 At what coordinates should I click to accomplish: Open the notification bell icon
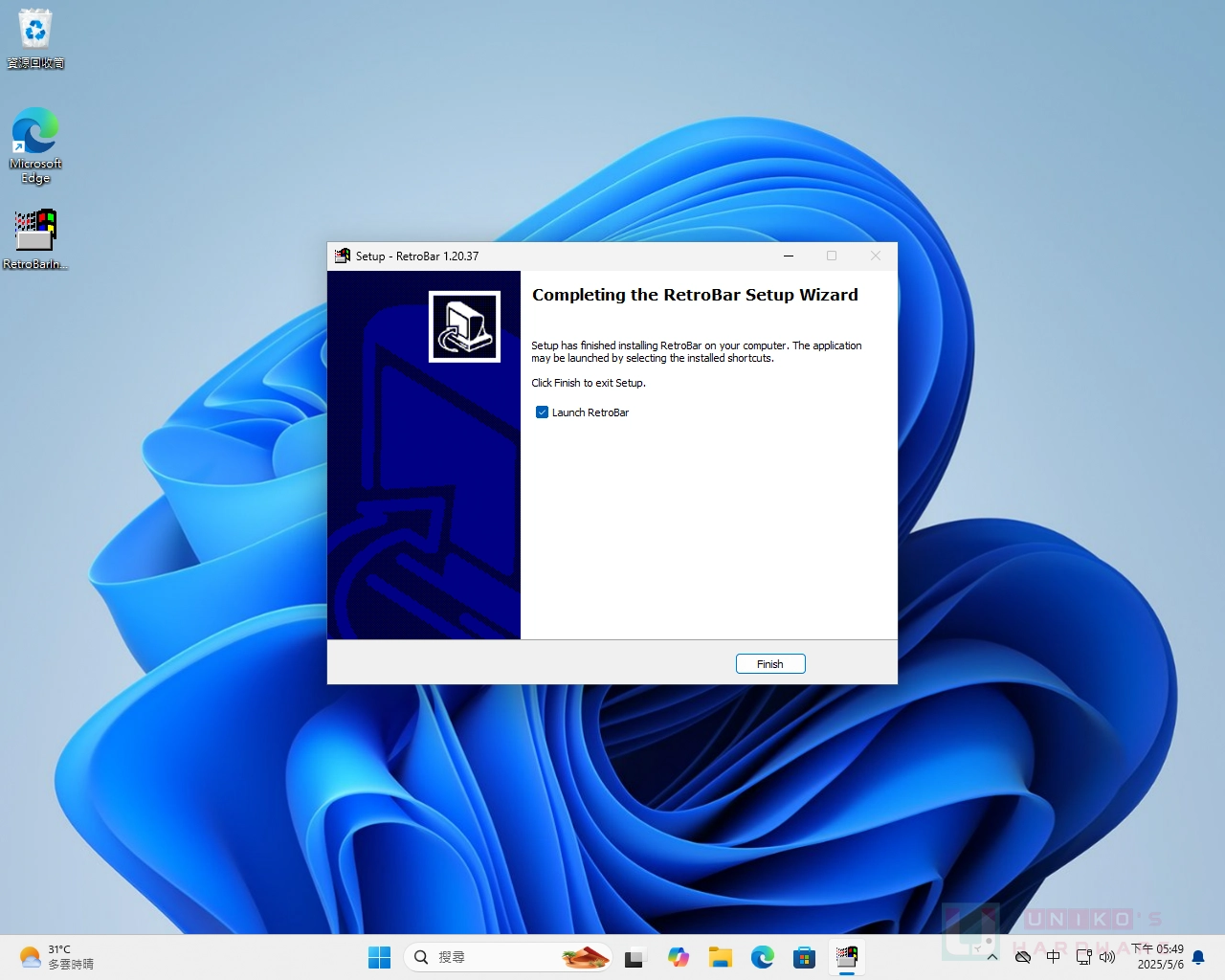[x=1198, y=957]
